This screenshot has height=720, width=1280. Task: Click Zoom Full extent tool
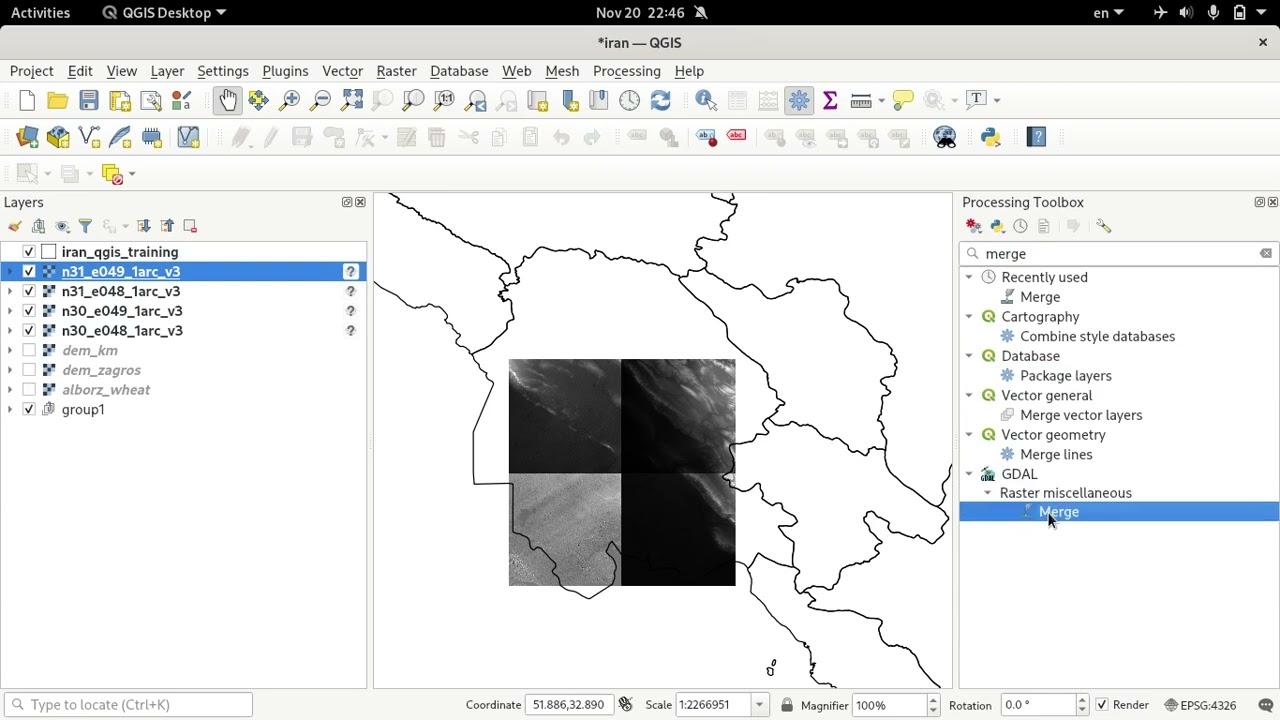tap(352, 100)
